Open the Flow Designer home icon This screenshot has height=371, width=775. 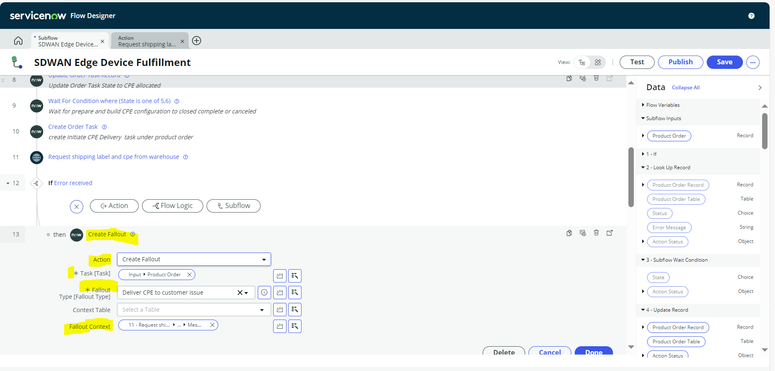coord(18,41)
